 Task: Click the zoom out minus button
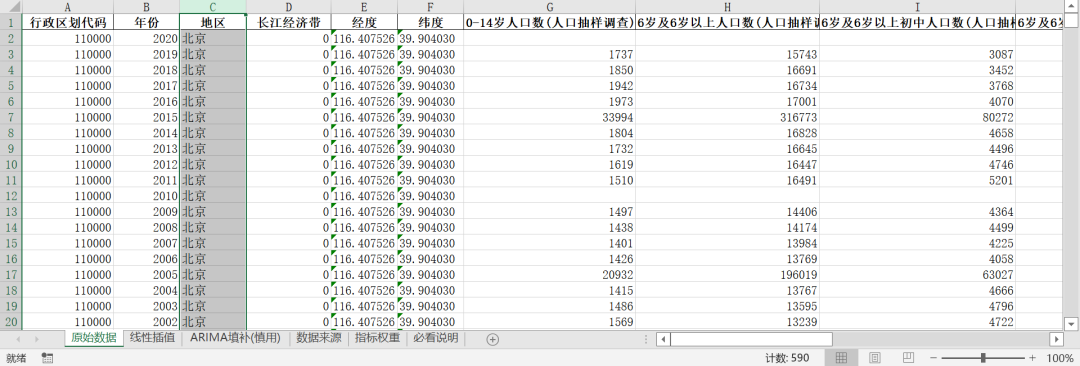click(x=933, y=358)
